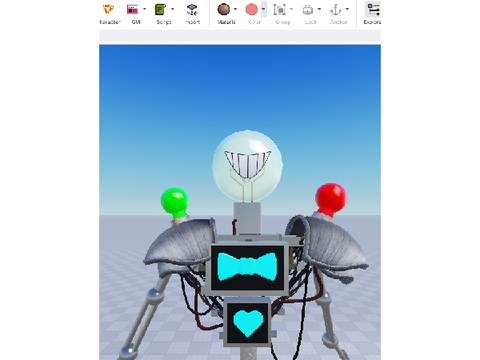Click the GUI icon in toolbar
The image size is (480, 360).
(x=132, y=10)
